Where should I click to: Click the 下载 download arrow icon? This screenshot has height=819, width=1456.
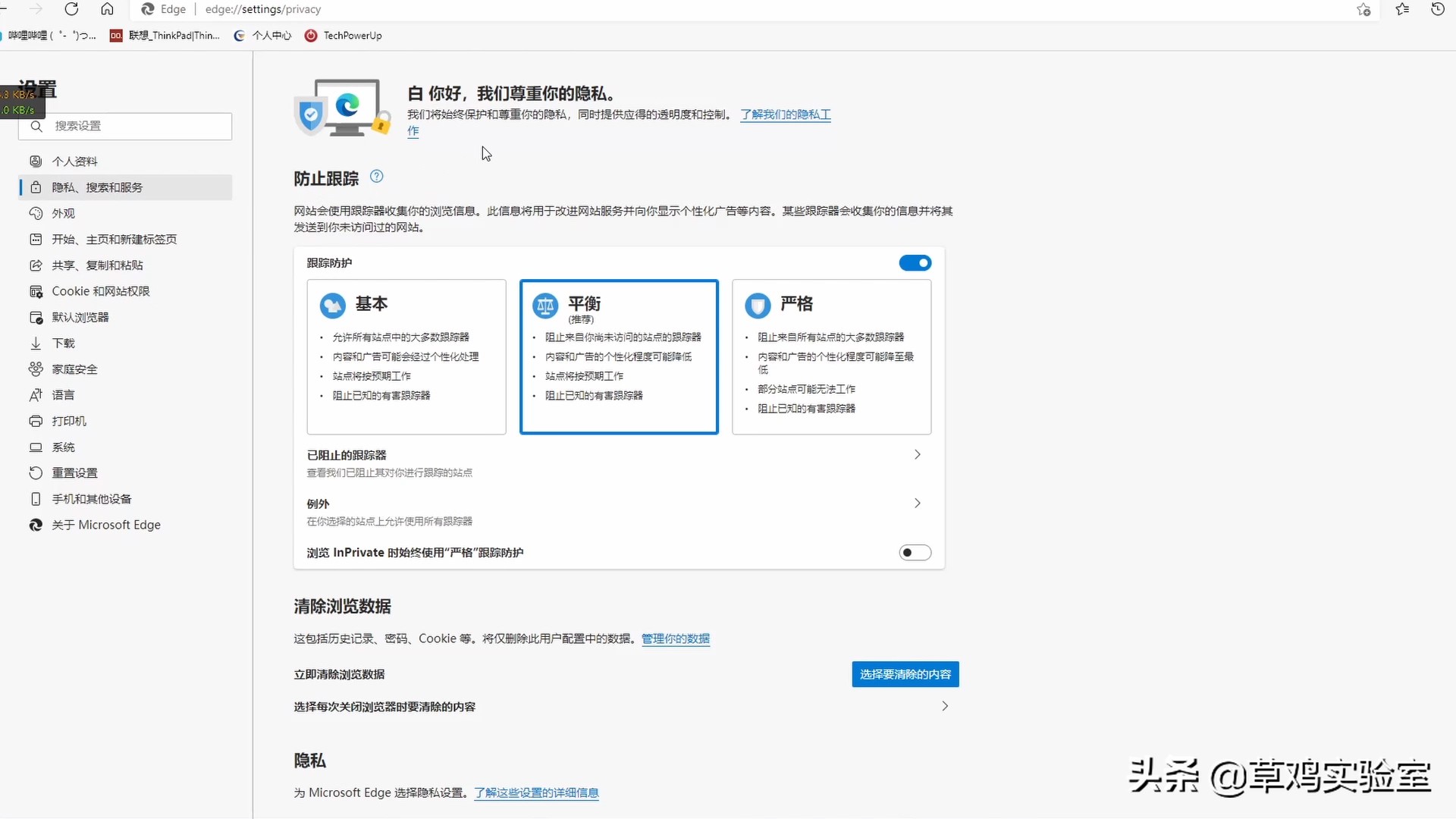[x=36, y=343]
